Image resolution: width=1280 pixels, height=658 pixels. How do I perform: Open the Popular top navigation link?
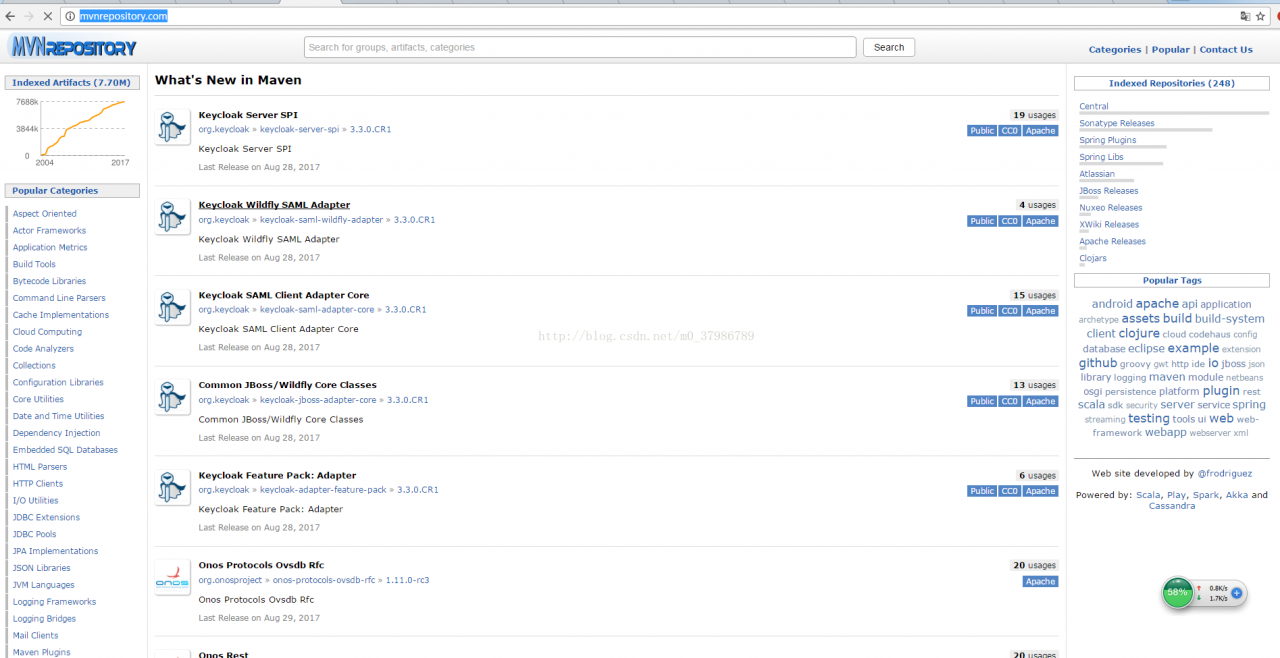[1171, 49]
